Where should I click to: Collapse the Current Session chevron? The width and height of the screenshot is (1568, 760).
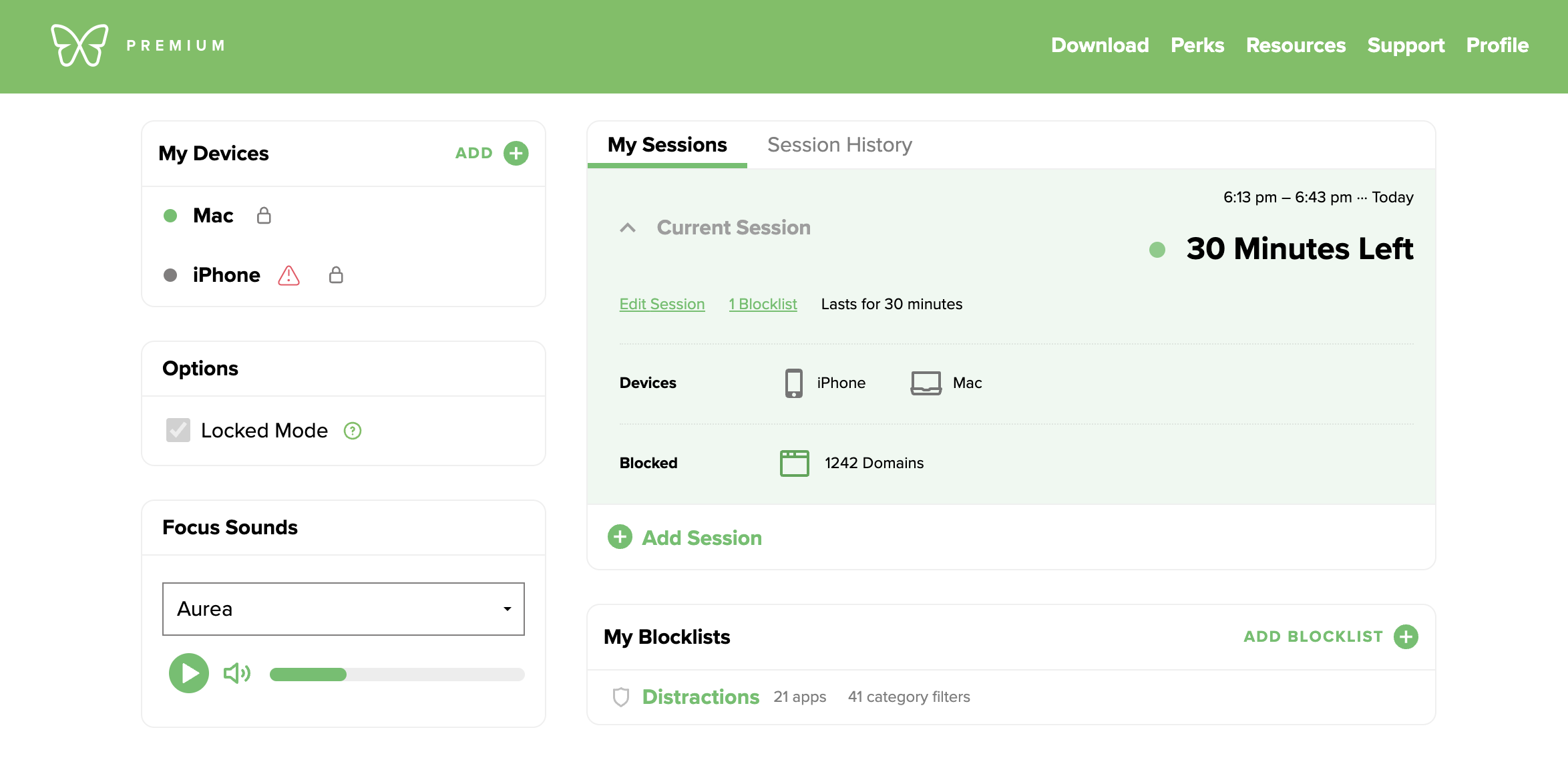628,228
